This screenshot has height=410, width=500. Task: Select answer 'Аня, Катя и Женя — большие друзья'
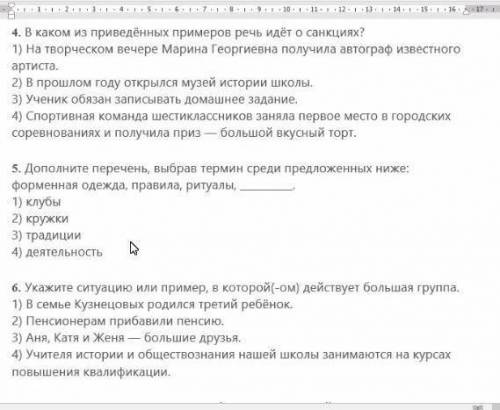(126, 338)
